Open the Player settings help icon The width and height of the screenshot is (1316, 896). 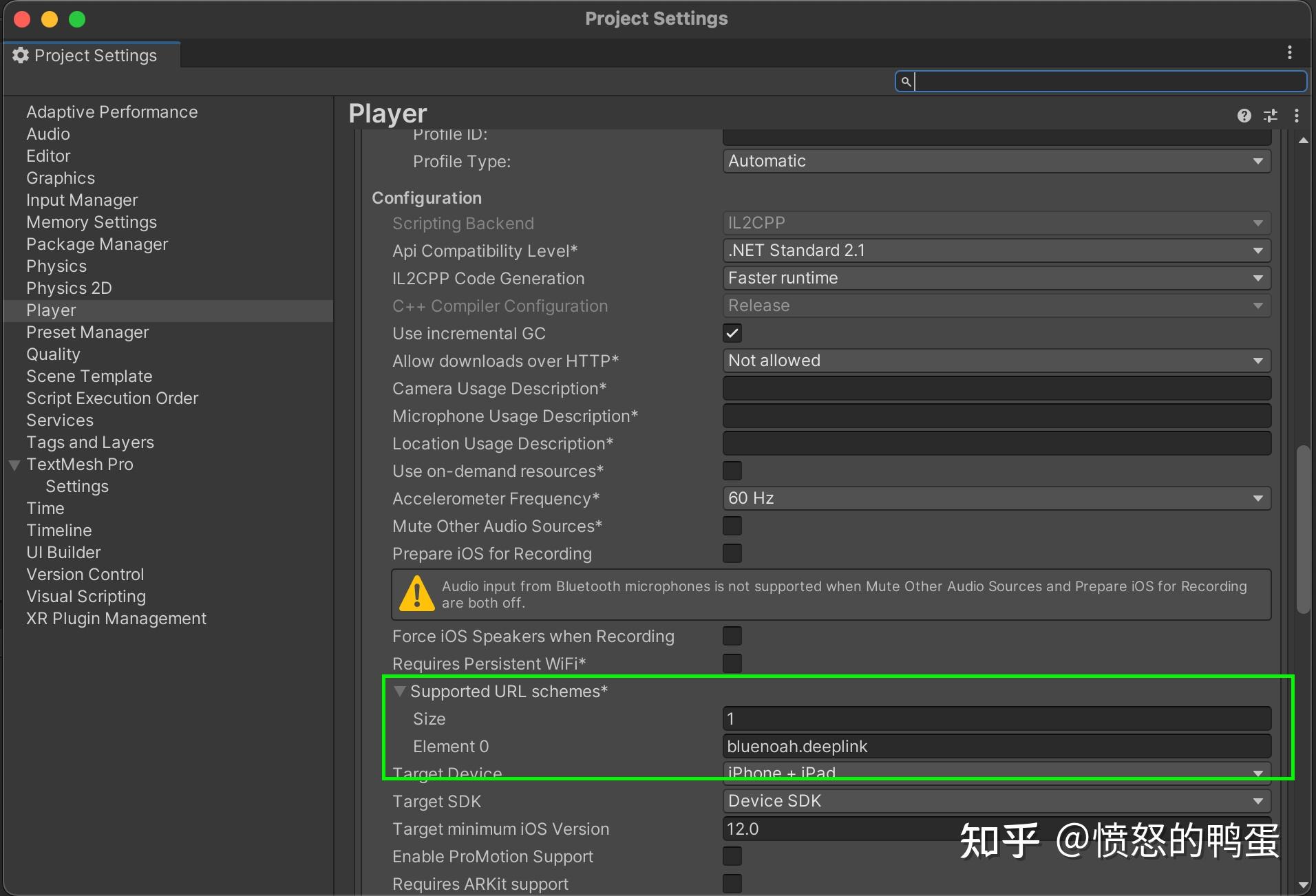coord(1244,116)
